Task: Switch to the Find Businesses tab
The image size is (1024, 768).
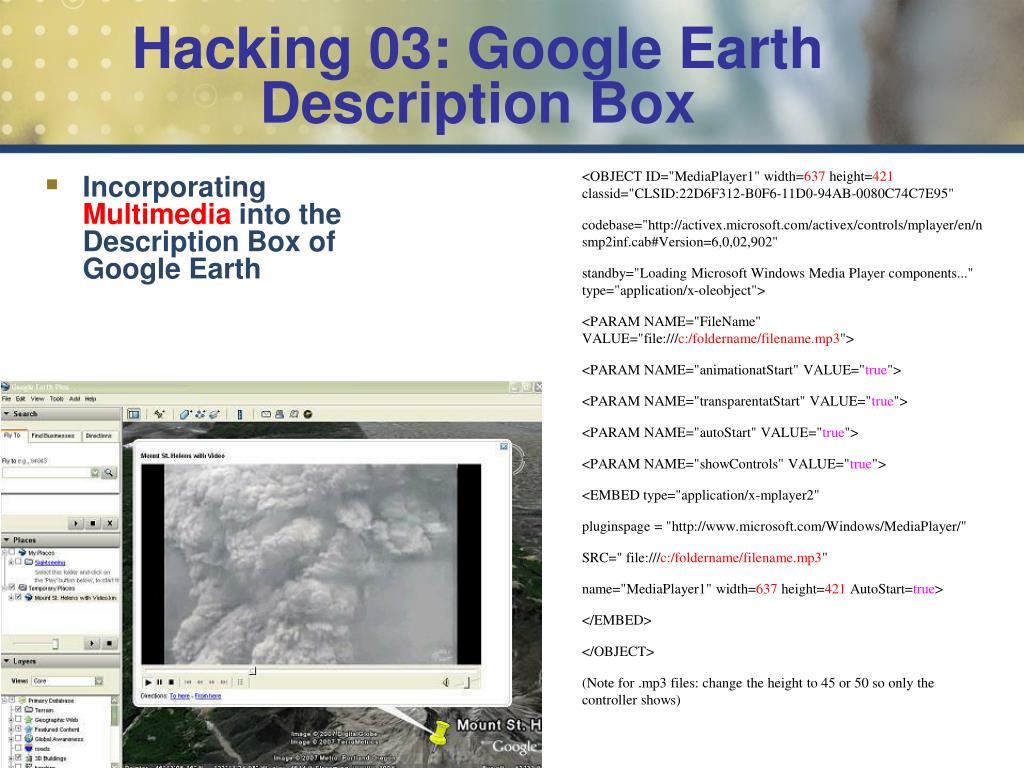Action: coord(54,436)
